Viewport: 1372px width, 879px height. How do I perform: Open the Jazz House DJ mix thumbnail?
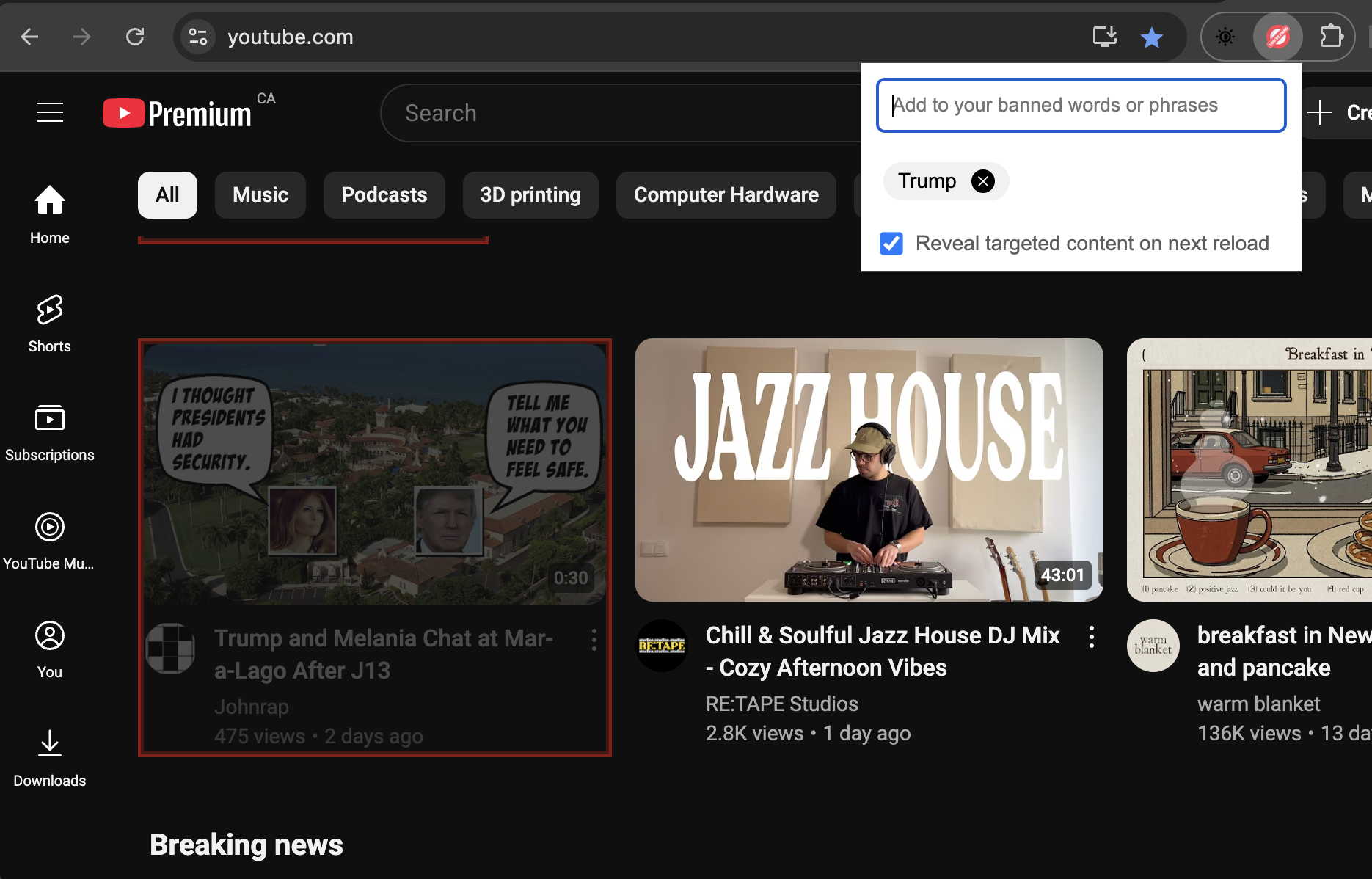point(869,470)
